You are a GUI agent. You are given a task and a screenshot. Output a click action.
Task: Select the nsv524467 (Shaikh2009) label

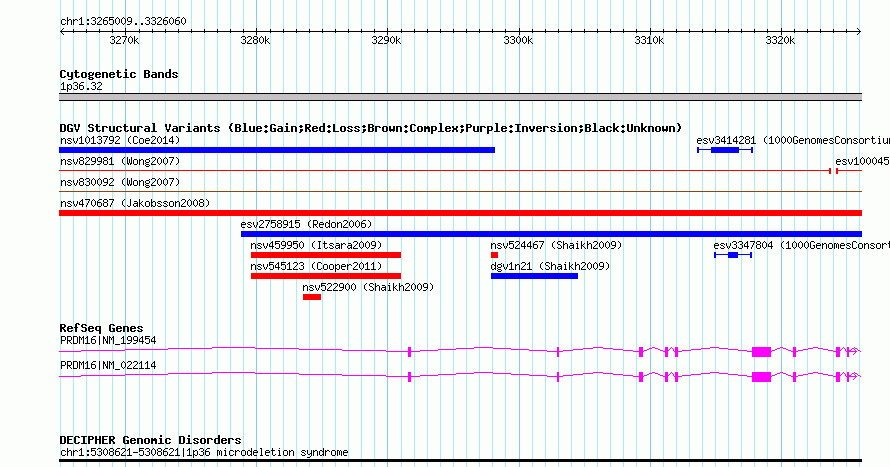[556, 245]
